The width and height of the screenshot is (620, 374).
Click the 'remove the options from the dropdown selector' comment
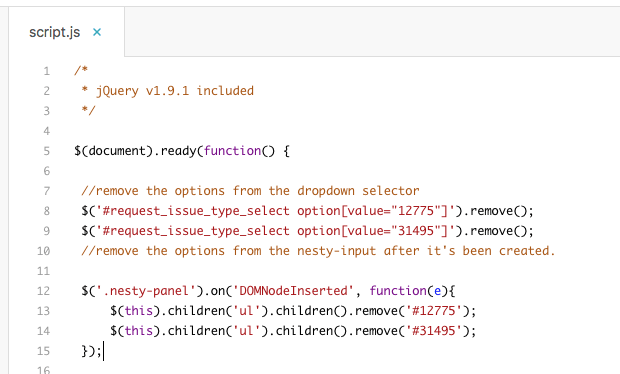[250, 191]
